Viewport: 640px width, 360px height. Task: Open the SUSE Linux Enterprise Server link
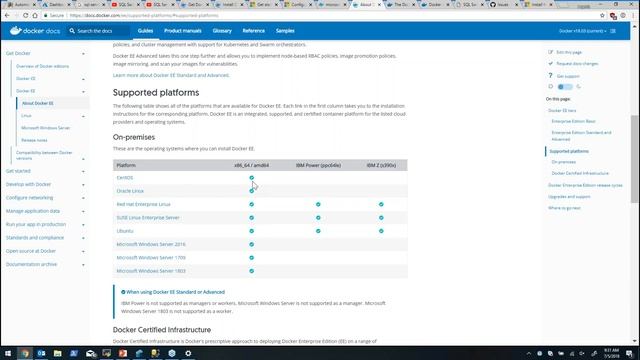[x=148, y=218]
